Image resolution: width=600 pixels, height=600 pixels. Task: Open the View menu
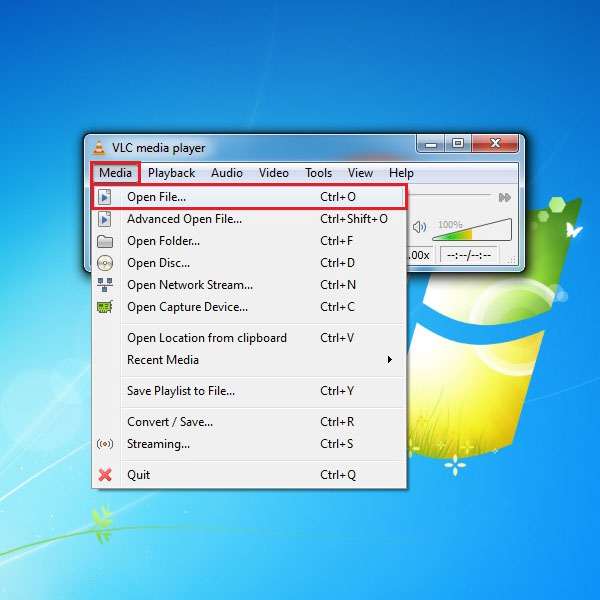360,173
